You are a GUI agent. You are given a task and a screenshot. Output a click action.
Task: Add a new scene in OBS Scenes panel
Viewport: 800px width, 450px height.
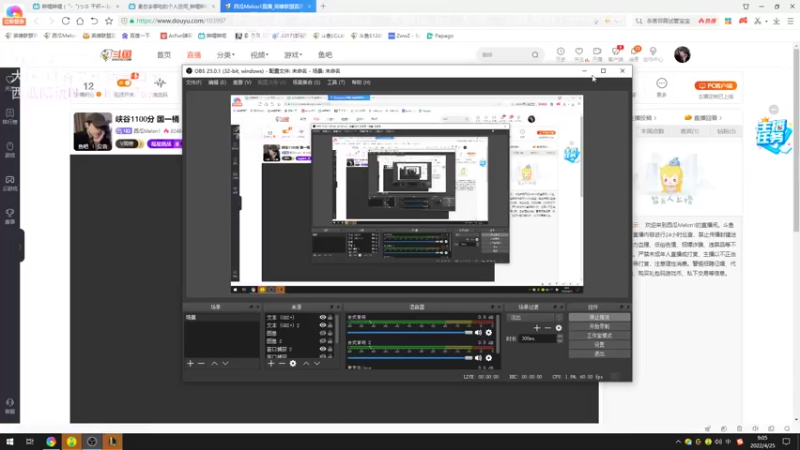pos(190,363)
